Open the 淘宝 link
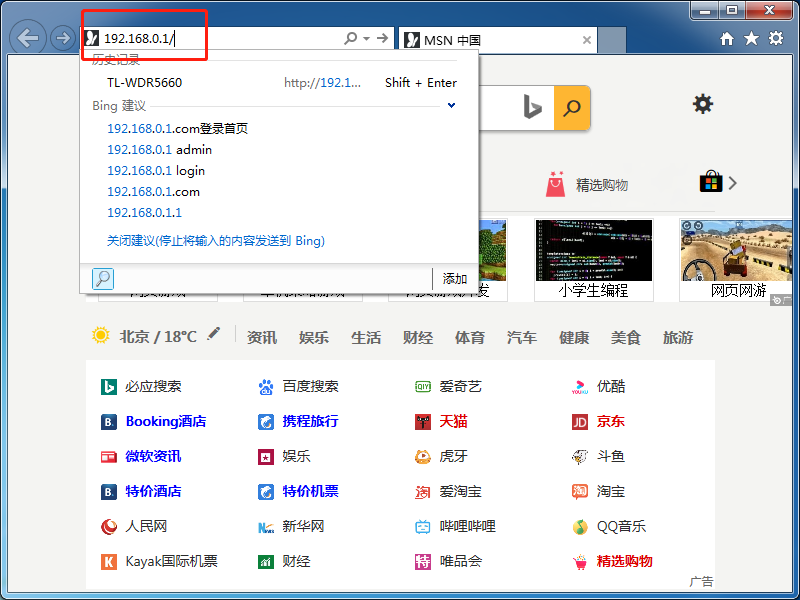Viewport: 800px width, 600px height. (598, 491)
